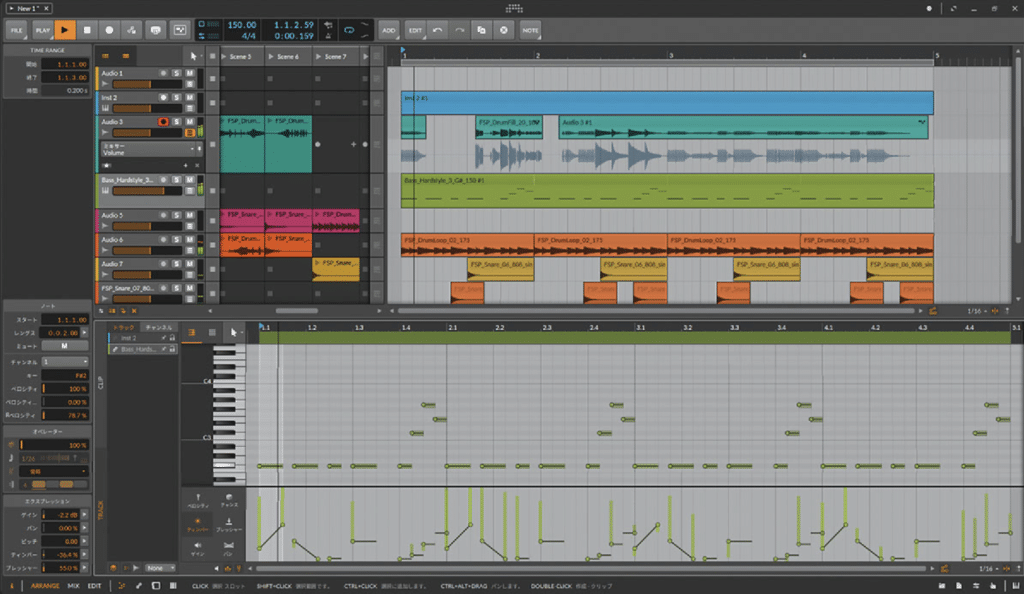Solo the Audio 1 track

pos(177,74)
